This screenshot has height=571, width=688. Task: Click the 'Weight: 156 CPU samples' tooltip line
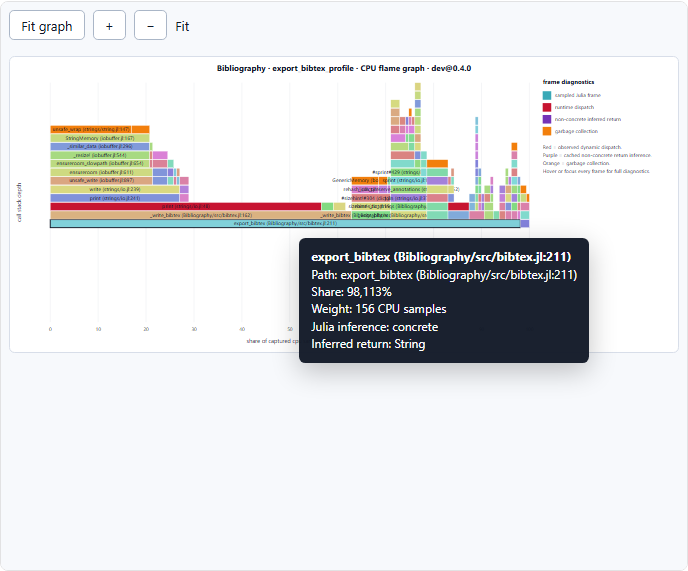point(379,309)
